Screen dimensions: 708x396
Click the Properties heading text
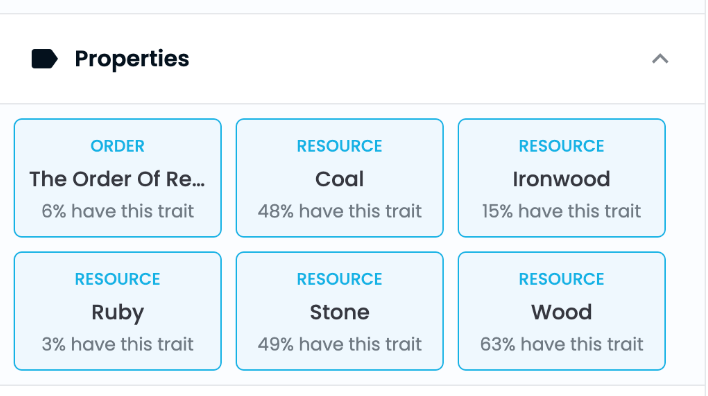pyautogui.click(x=132, y=59)
